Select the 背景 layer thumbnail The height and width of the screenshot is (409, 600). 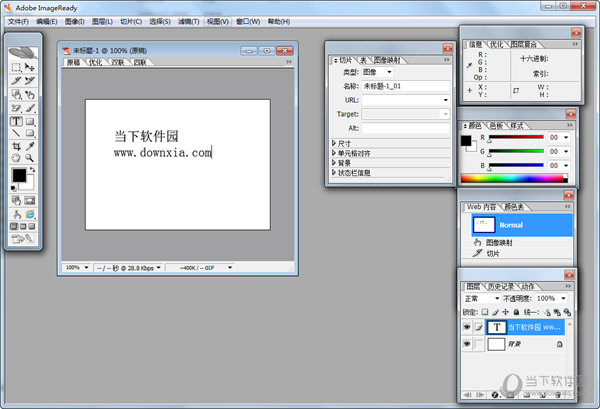click(496, 344)
